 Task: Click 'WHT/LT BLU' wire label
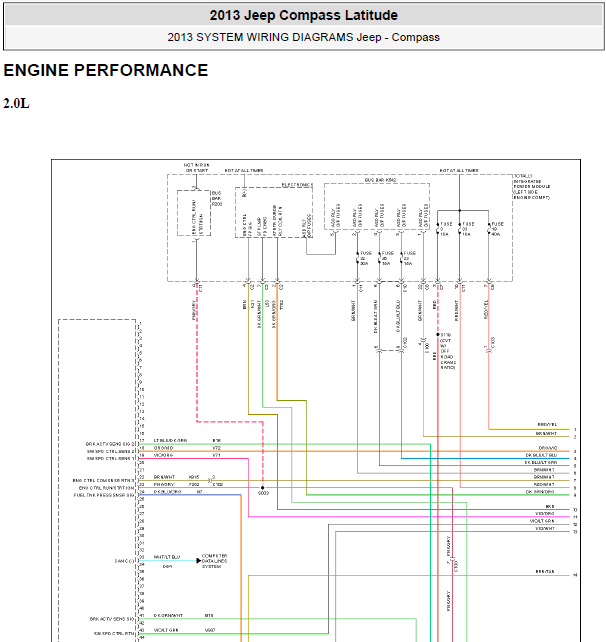(x=167, y=557)
